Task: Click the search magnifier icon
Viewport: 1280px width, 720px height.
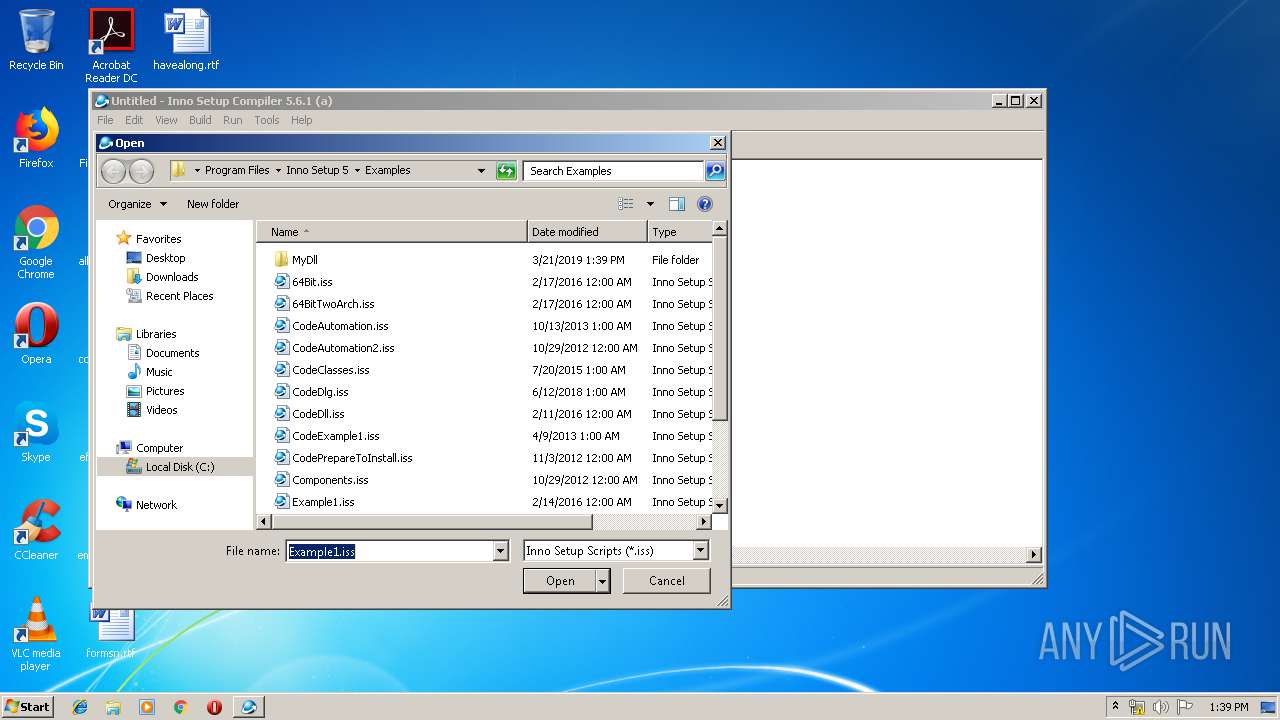Action: 714,171
